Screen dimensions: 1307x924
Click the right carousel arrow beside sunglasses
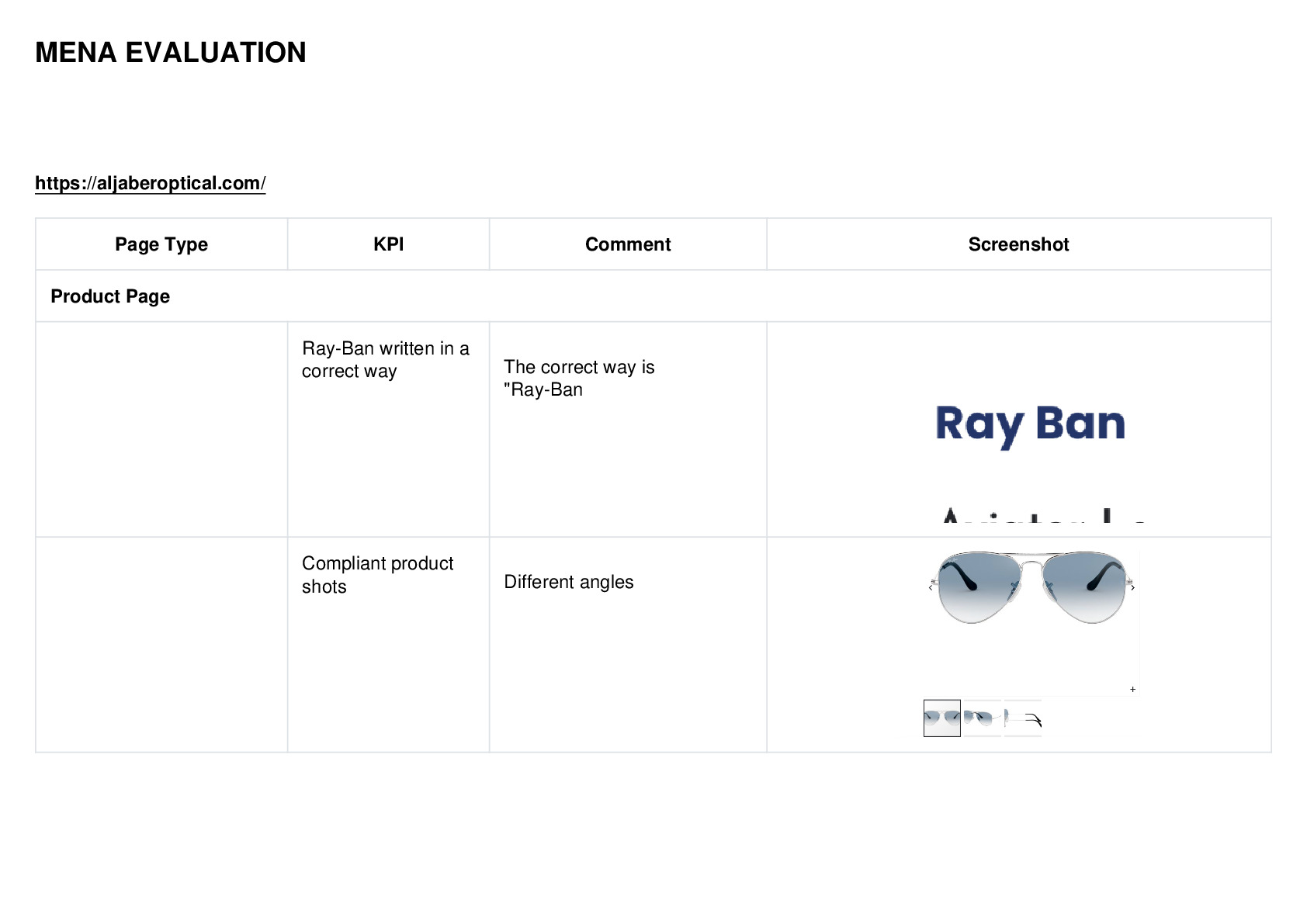(1133, 588)
